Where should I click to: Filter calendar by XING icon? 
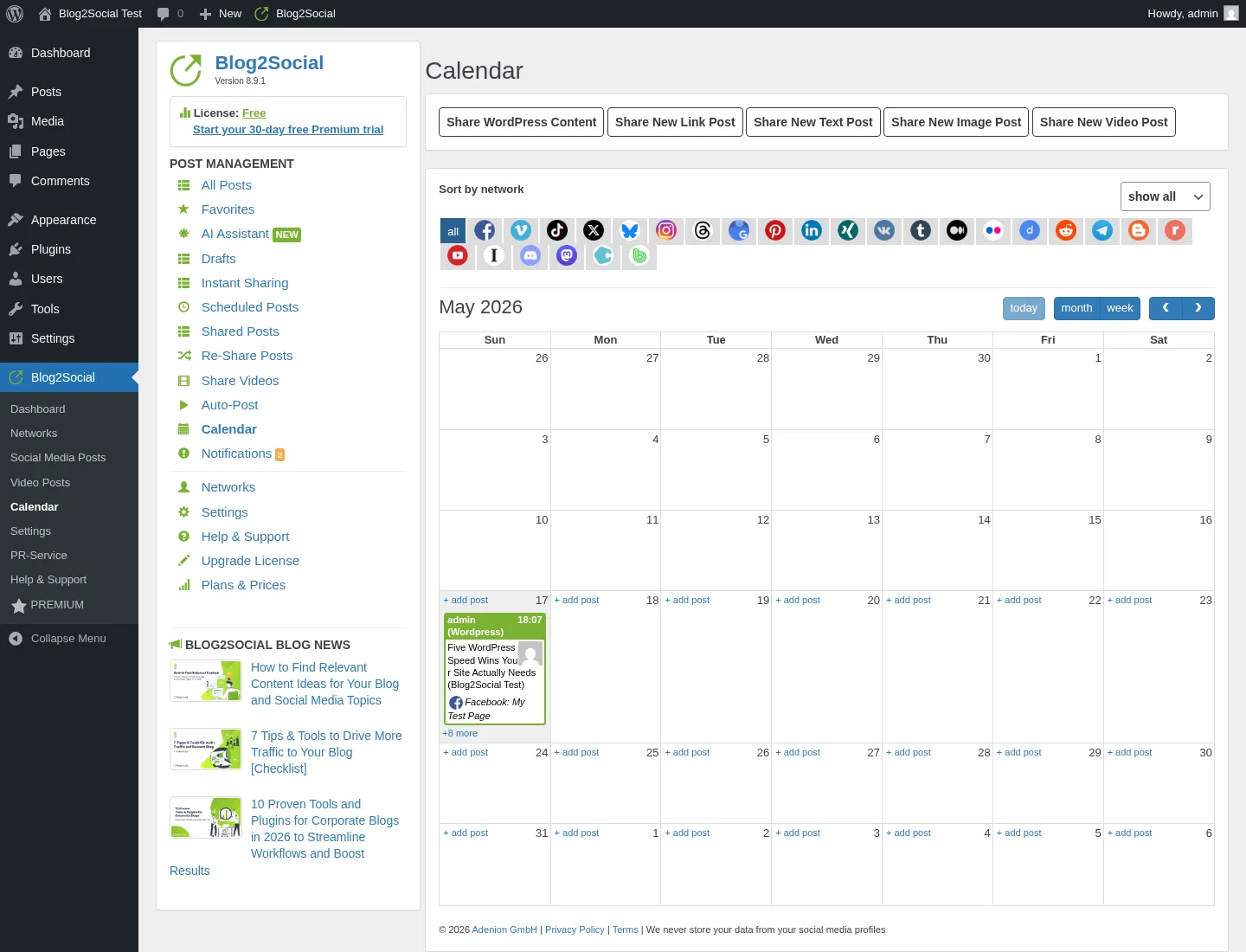(x=848, y=230)
